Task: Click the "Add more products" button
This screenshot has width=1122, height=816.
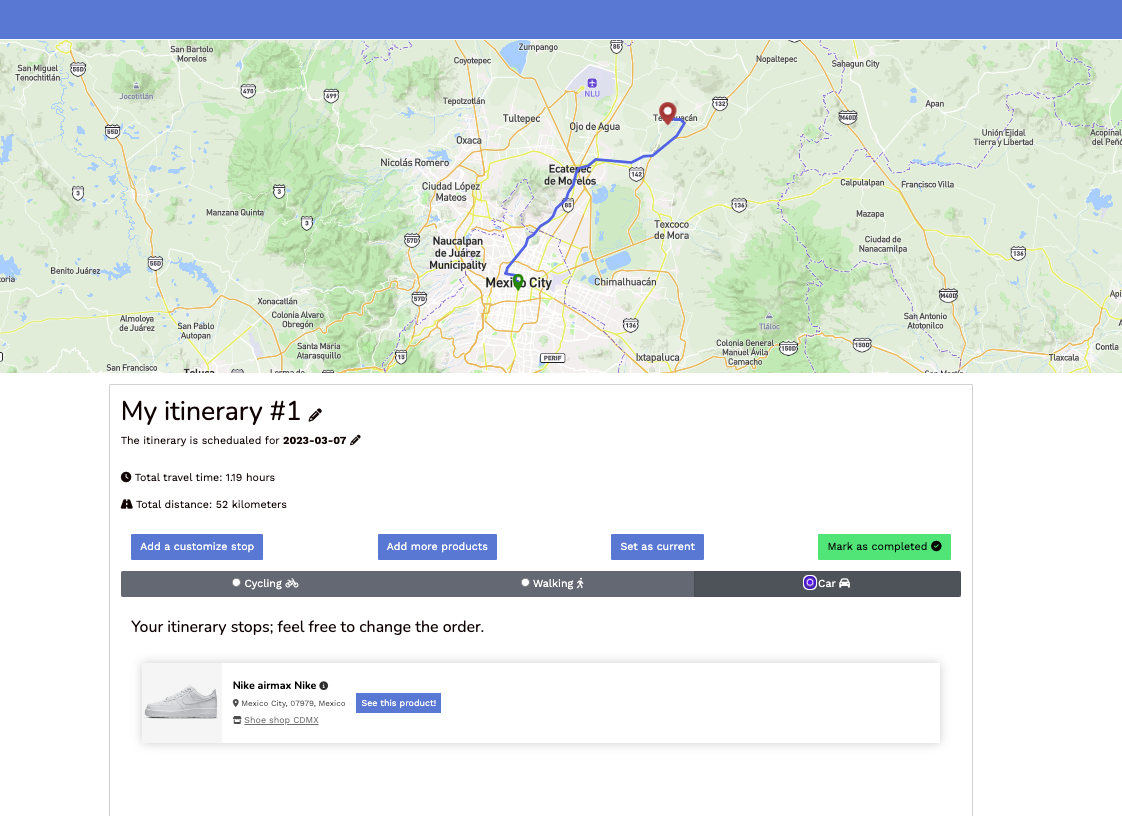Action: 437,547
